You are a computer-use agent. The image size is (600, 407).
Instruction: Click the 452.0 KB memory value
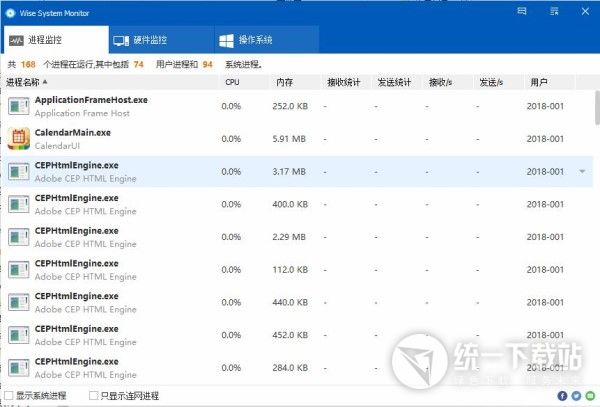(x=290, y=335)
